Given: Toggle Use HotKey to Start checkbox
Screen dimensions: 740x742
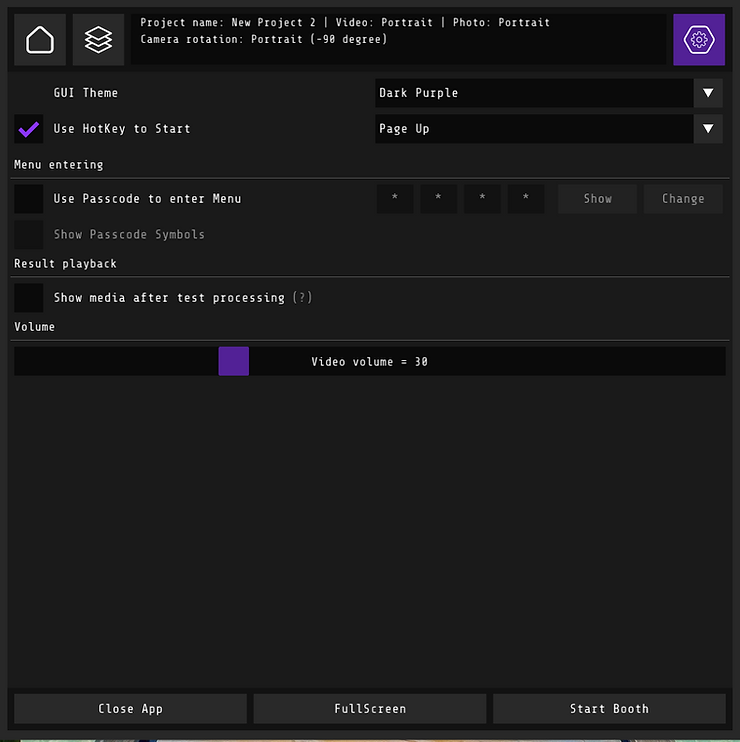Looking at the screenshot, I should coord(29,129).
